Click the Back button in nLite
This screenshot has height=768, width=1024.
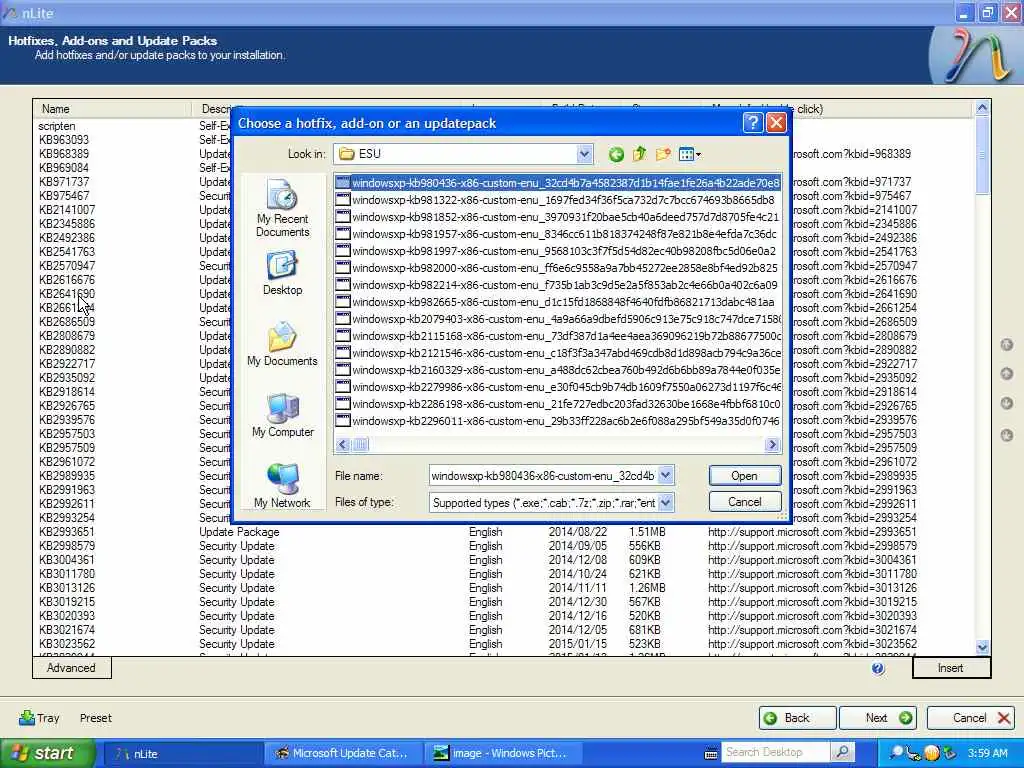[797, 718]
